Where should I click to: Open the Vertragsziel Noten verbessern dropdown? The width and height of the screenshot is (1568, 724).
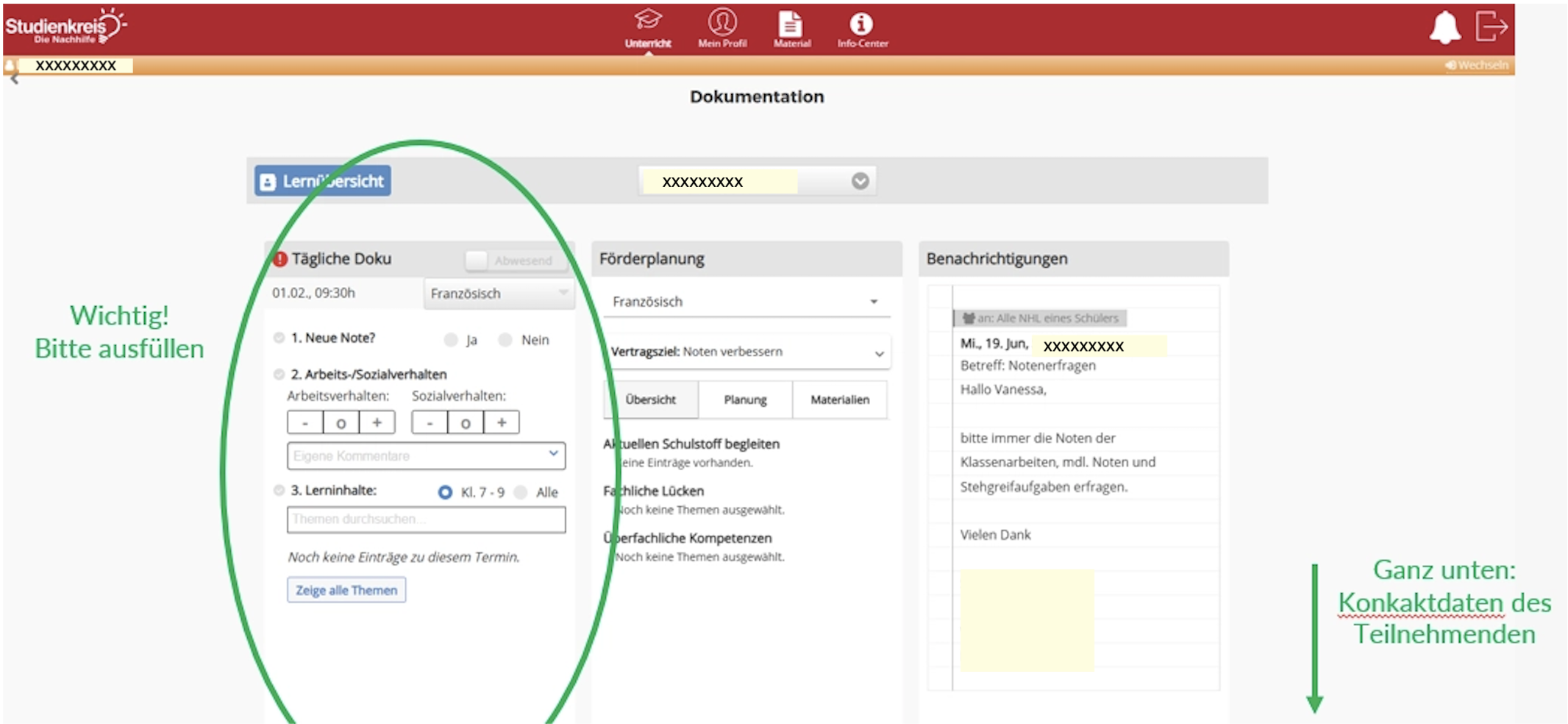click(x=746, y=352)
